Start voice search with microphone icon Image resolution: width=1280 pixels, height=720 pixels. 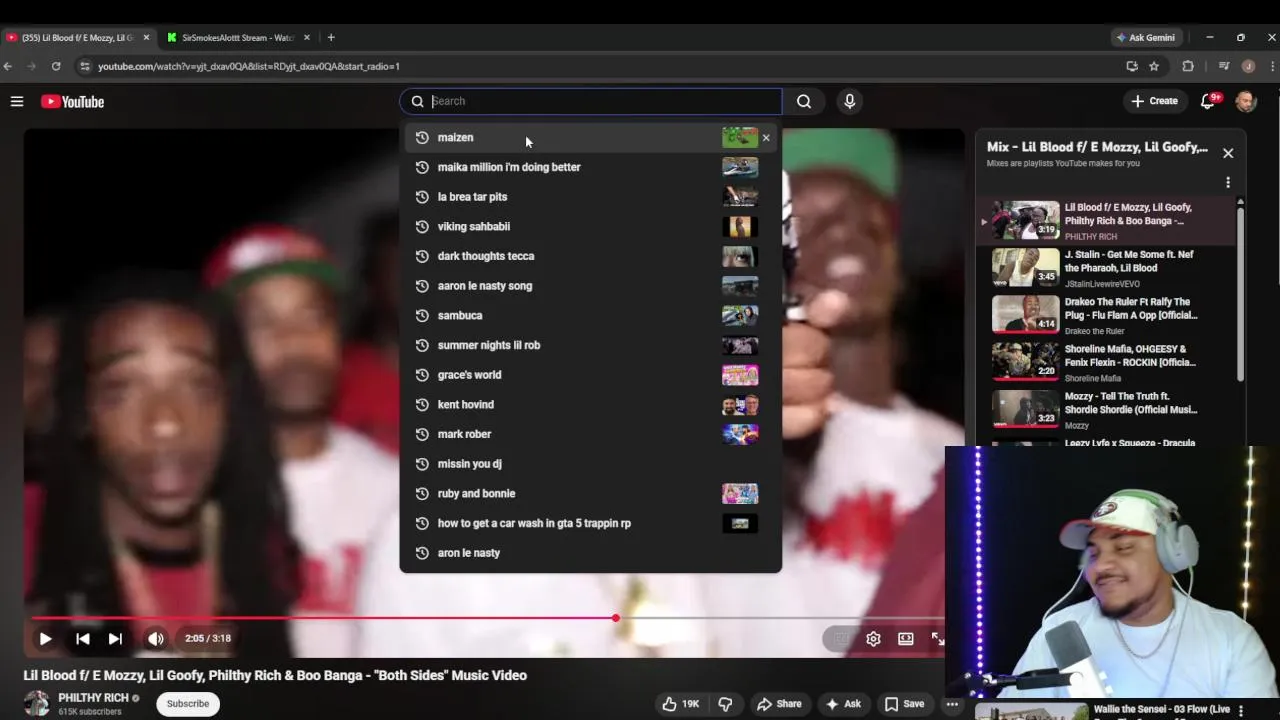(x=849, y=101)
